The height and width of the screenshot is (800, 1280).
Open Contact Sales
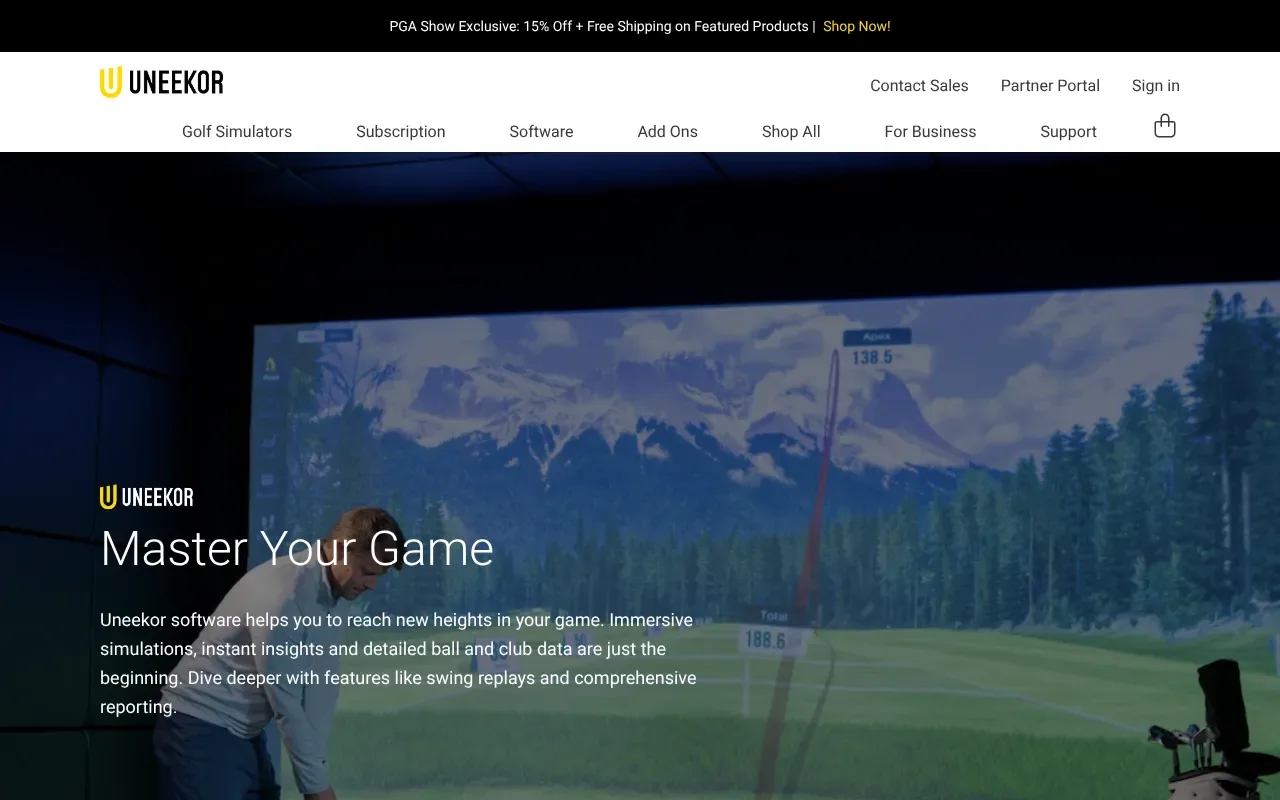919,85
